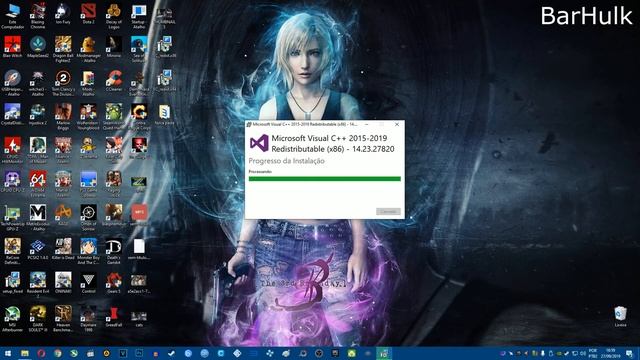
Task: Minimize the Visual C++ Redistributable window
Action: [x=367, y=124]
